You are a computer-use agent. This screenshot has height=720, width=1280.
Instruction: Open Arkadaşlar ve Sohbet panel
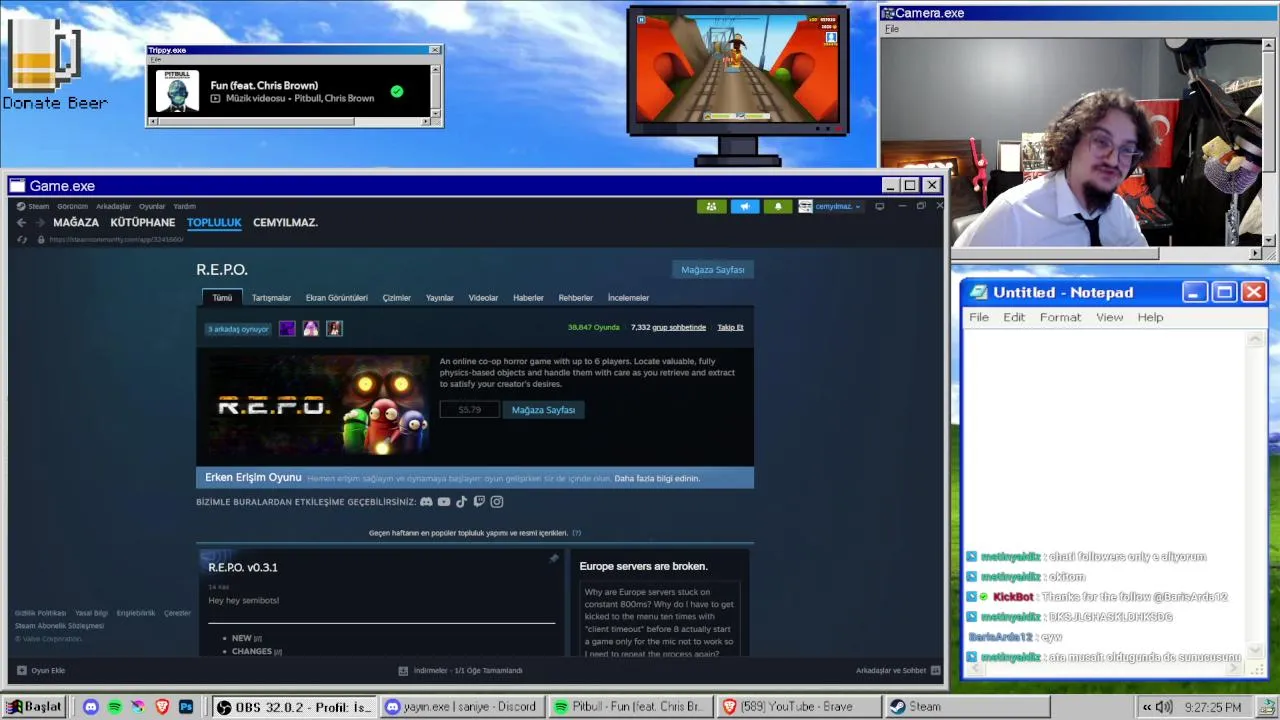(898, 670)
